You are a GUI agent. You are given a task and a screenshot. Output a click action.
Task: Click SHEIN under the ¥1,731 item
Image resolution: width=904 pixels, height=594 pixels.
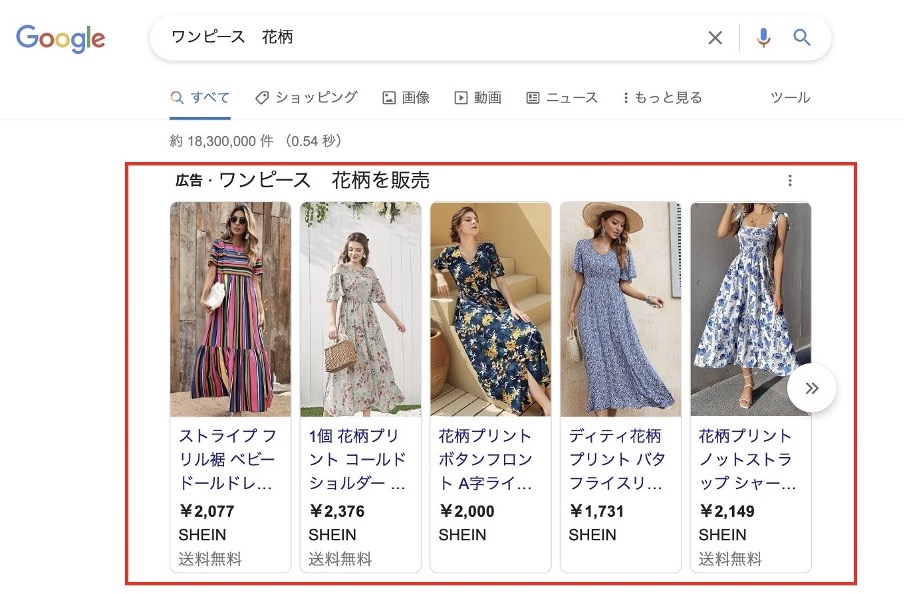pos(593,535)
